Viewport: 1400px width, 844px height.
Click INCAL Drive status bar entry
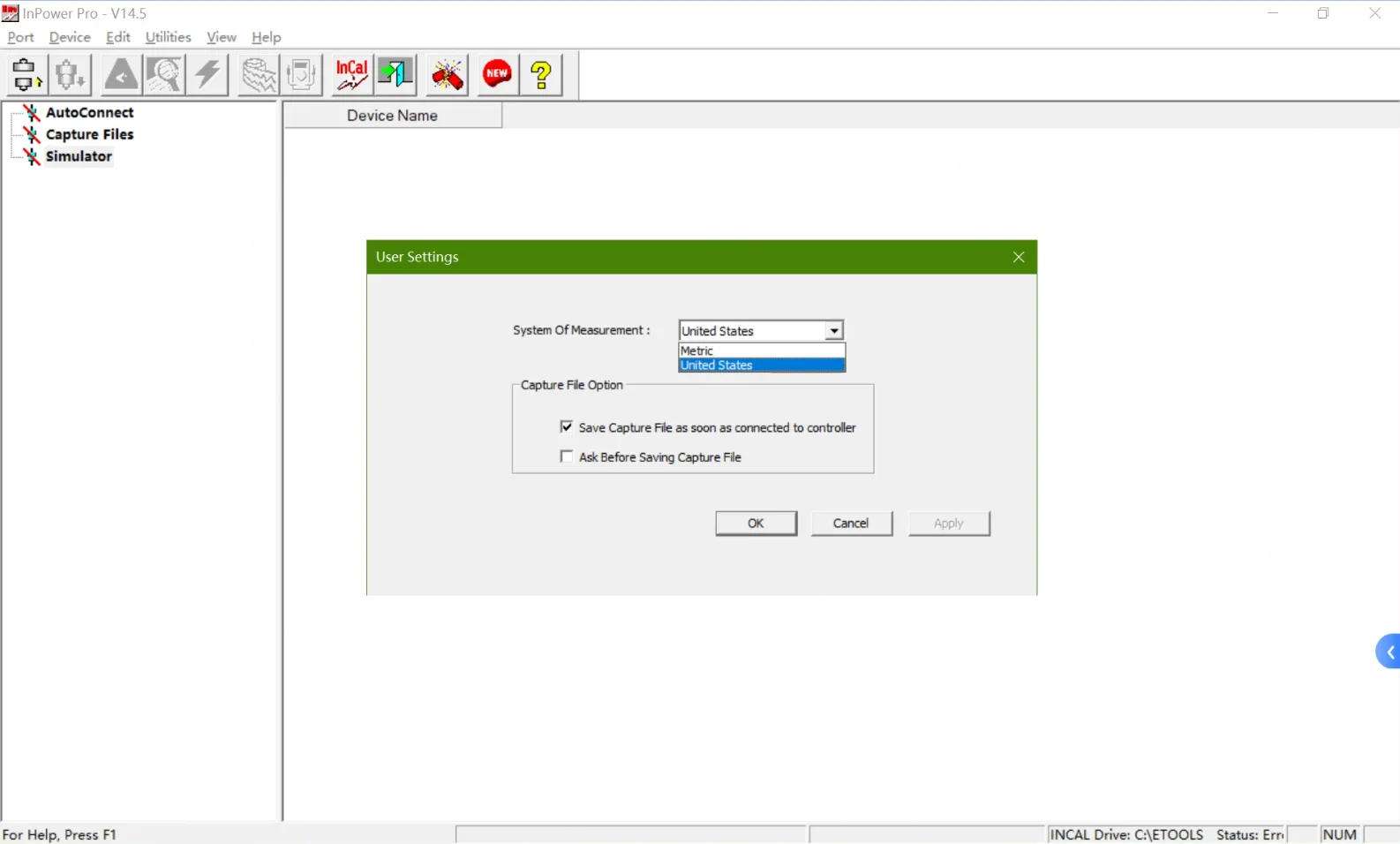pyautogui.click(x=1126, y=834)
